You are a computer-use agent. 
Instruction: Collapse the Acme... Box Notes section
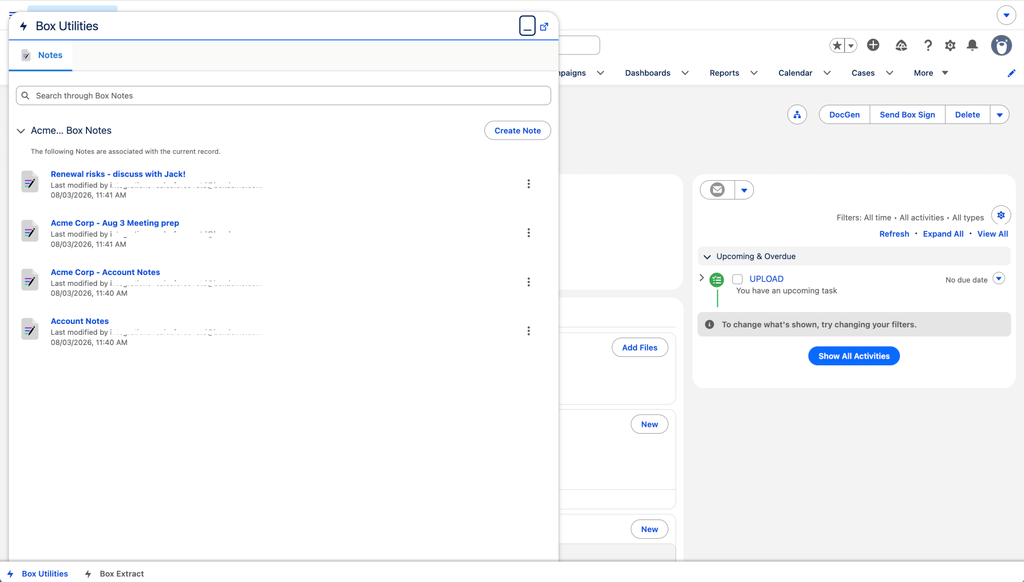[x=21, y=131]
